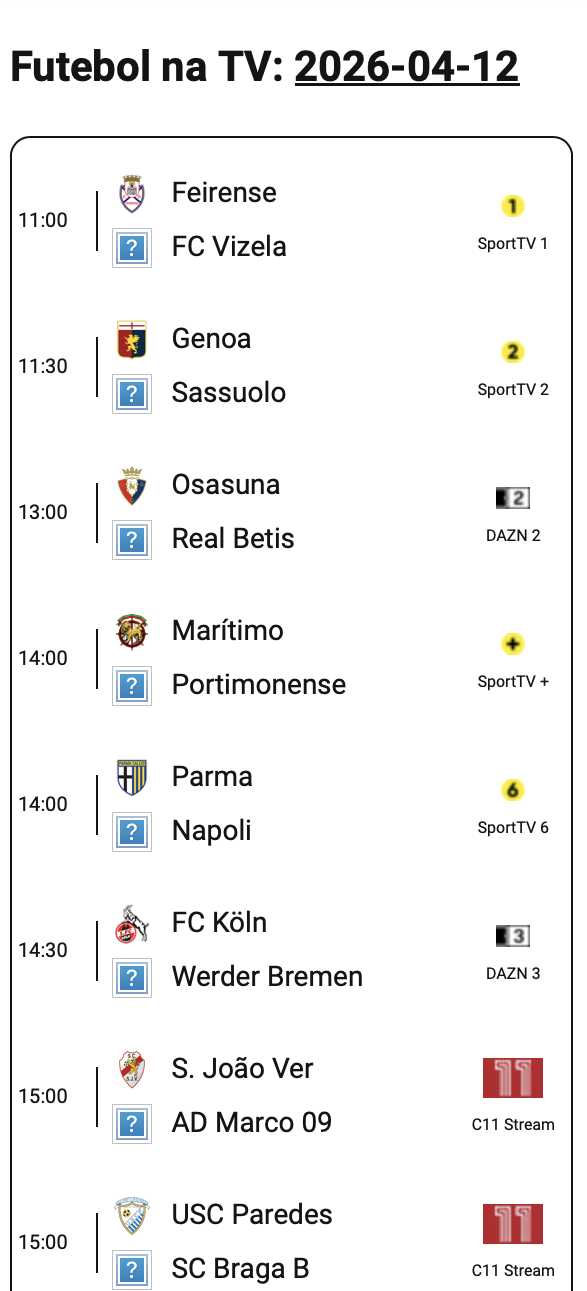The height and width of the screenshot is (1291, 587).
Task: Click the S. João Ver crest
Action: [132, 1069]
